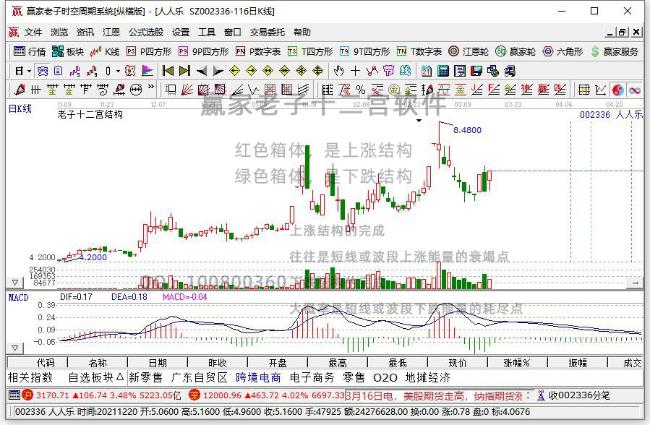Toggle the highlighted icon after 日 dropdown
The width and height of the screenshot is (650, 425).
[42, 71]
